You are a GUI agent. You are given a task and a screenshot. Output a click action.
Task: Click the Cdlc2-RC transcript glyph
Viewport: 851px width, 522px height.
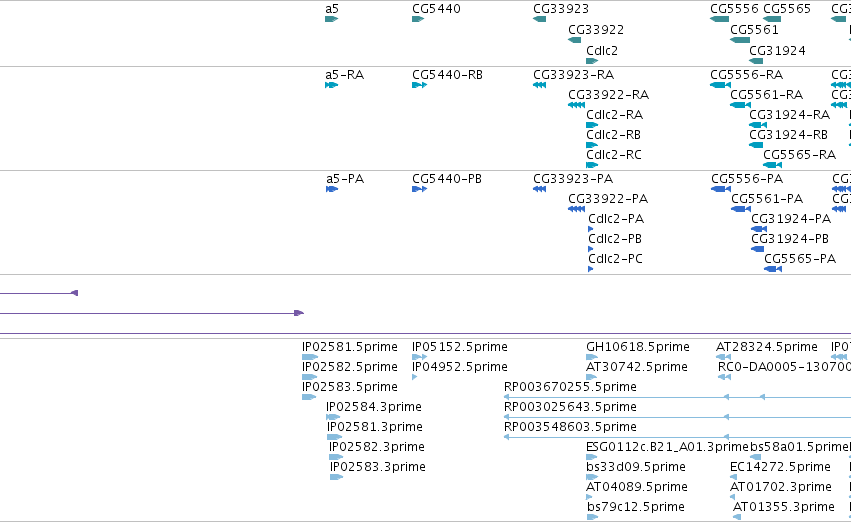592,165
